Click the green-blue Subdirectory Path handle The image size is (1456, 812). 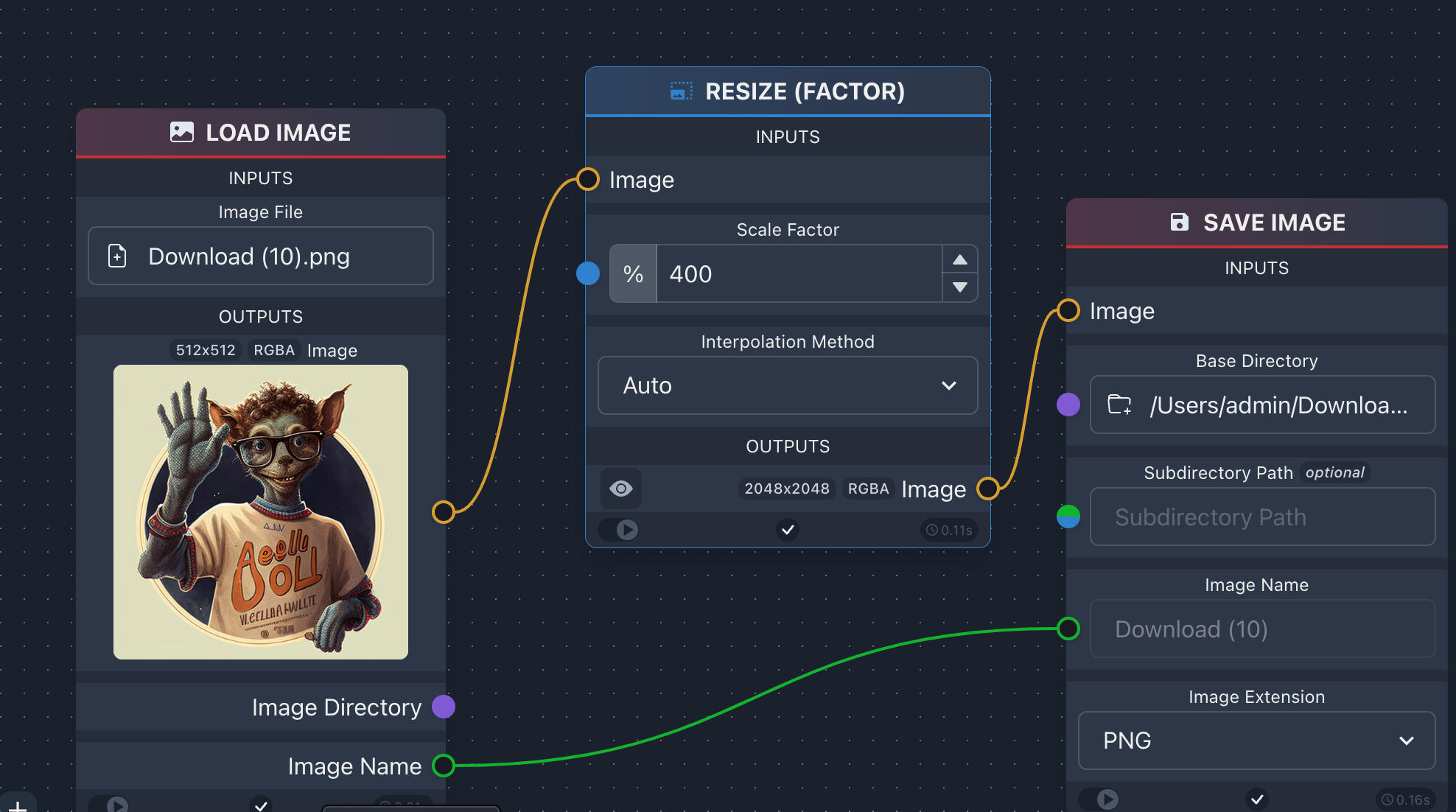point(1068,517)
